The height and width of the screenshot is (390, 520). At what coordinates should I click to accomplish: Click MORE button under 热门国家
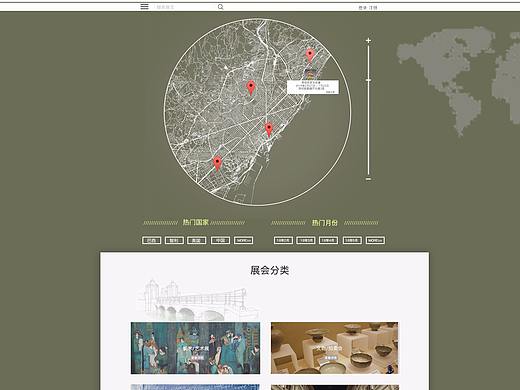click(x=243, y=240)
